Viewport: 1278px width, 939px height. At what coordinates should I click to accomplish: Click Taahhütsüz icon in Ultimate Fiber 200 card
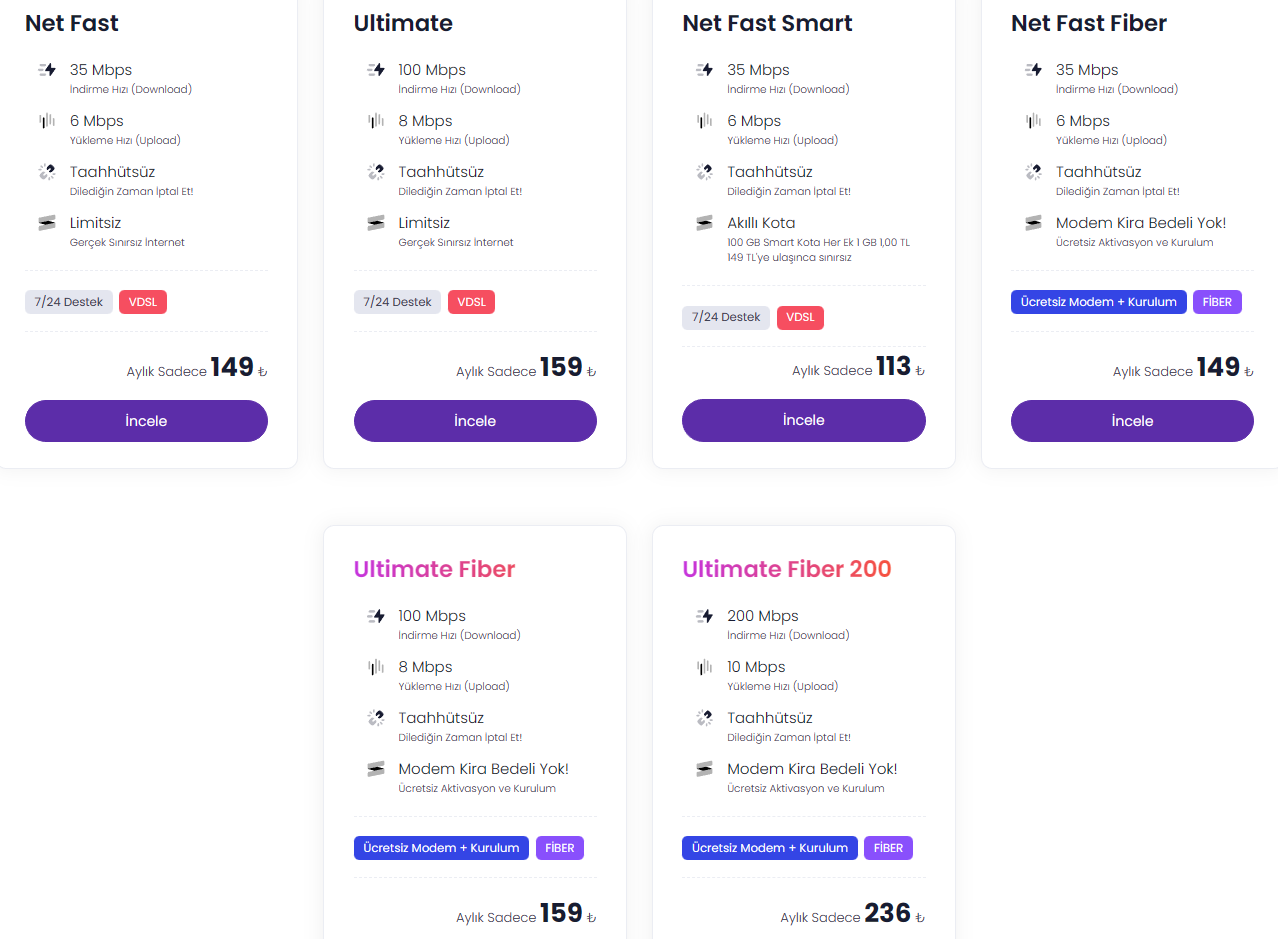(x=704, y=718)
